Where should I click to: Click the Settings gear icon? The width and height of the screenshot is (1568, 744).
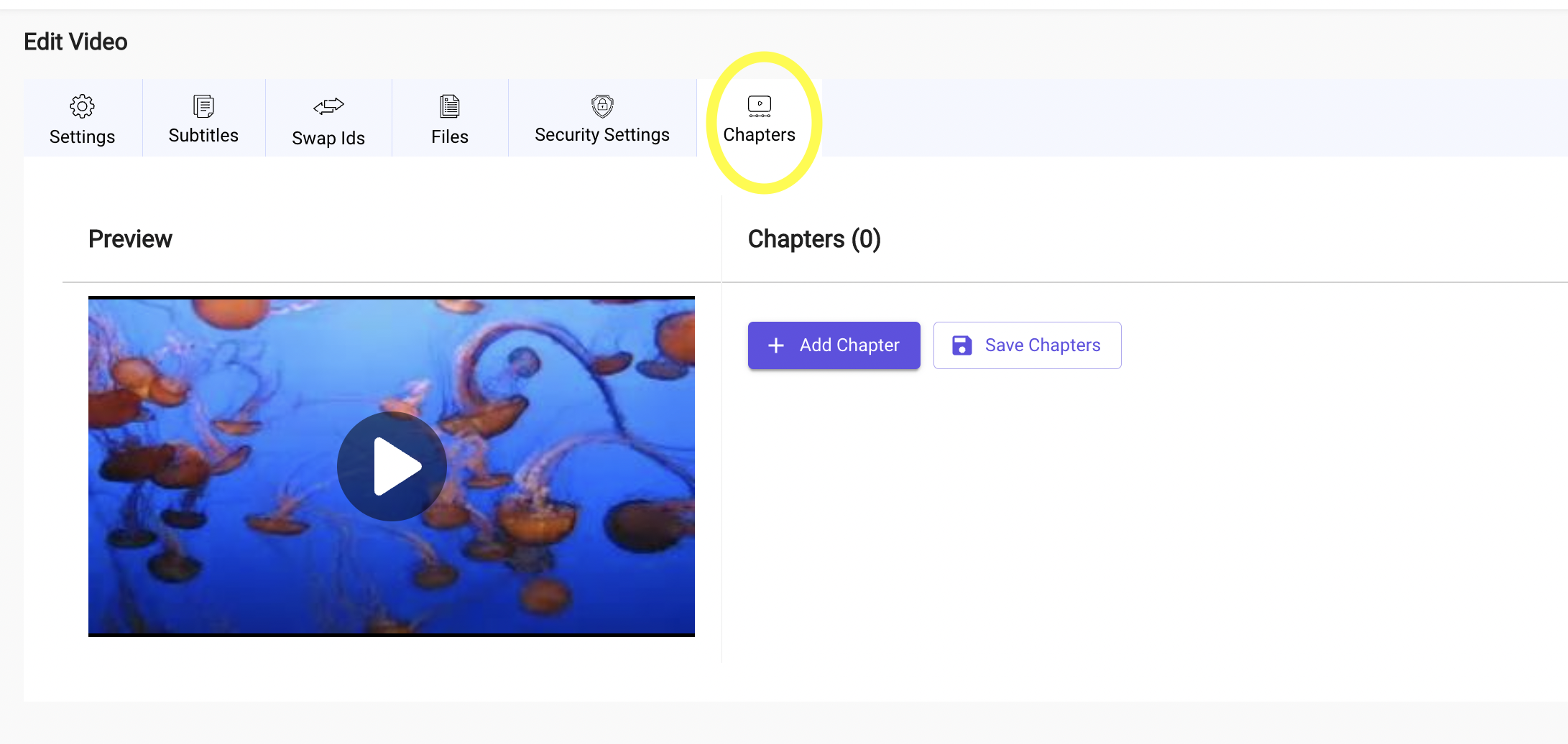pos(82,106)
